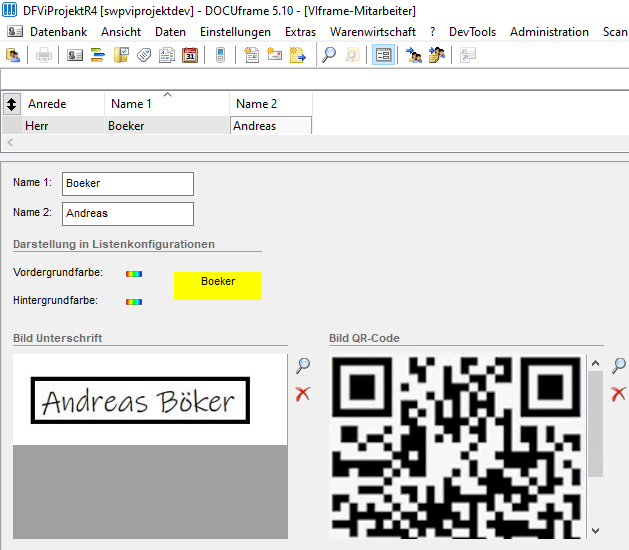Viewport: 629px width, 550px height.
Task: Click the stacked documents icon
Action: [166, 55]
